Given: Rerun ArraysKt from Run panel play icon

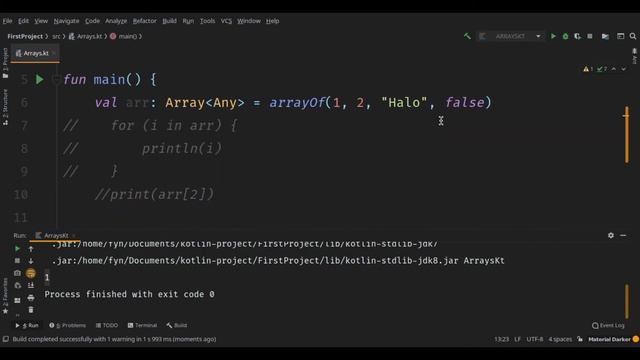Looking at the screenshot, I should (18, 249).
